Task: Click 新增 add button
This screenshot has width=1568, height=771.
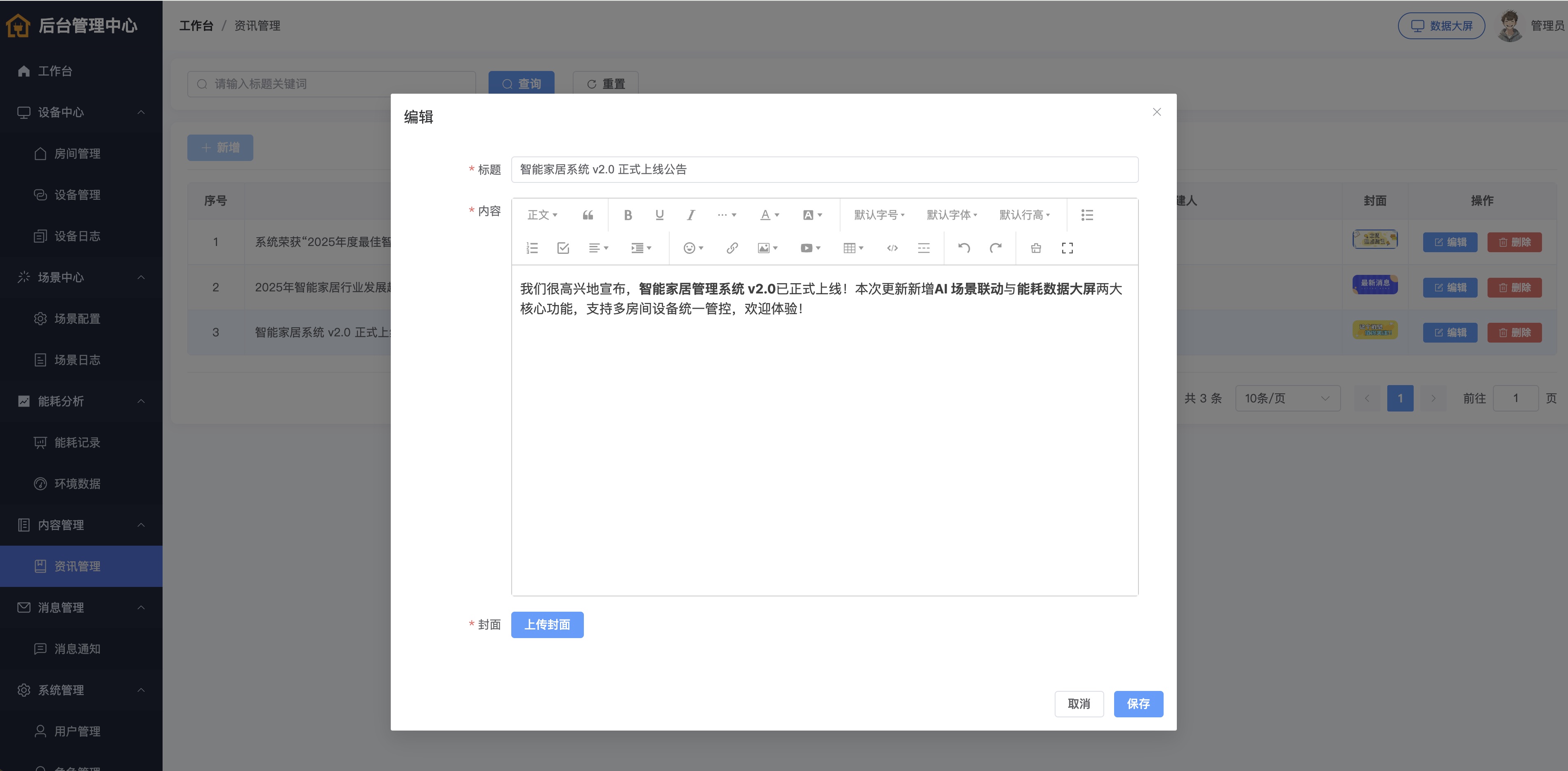Action: (x=220, y=147)
